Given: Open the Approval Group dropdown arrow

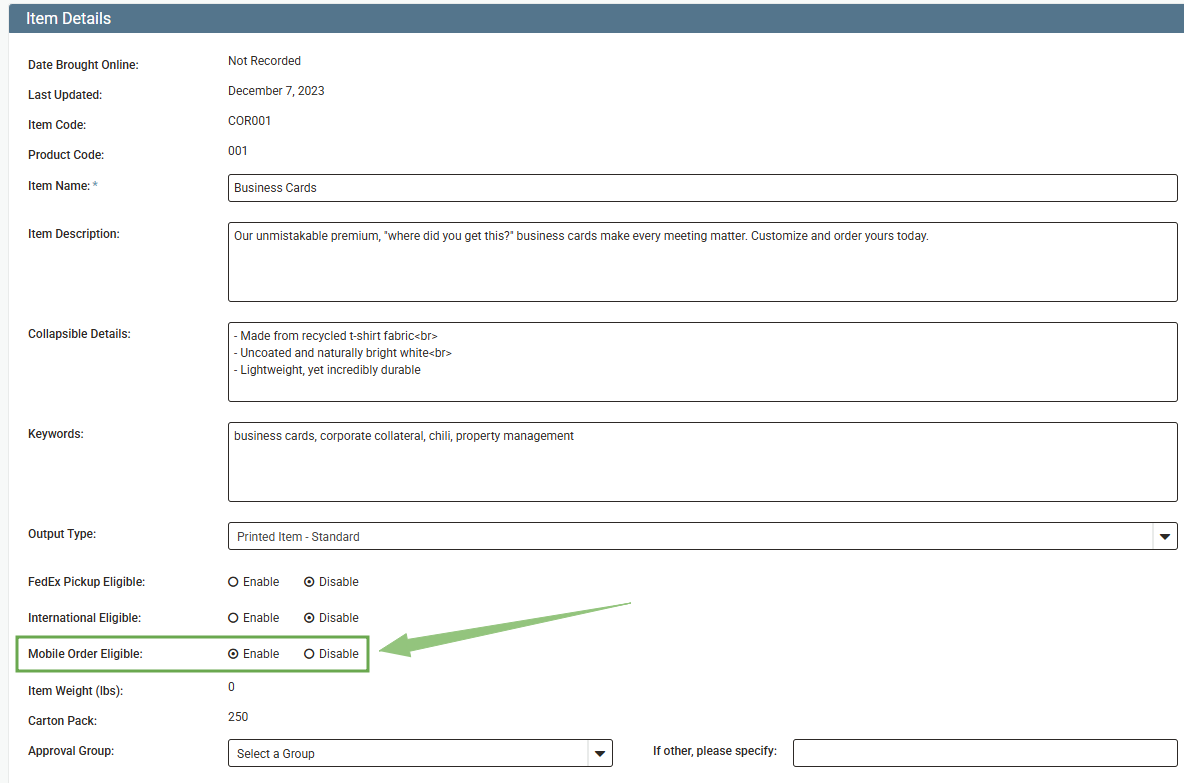Looking at the screenshot, I should pyautogui.click(x=600, y=753).
